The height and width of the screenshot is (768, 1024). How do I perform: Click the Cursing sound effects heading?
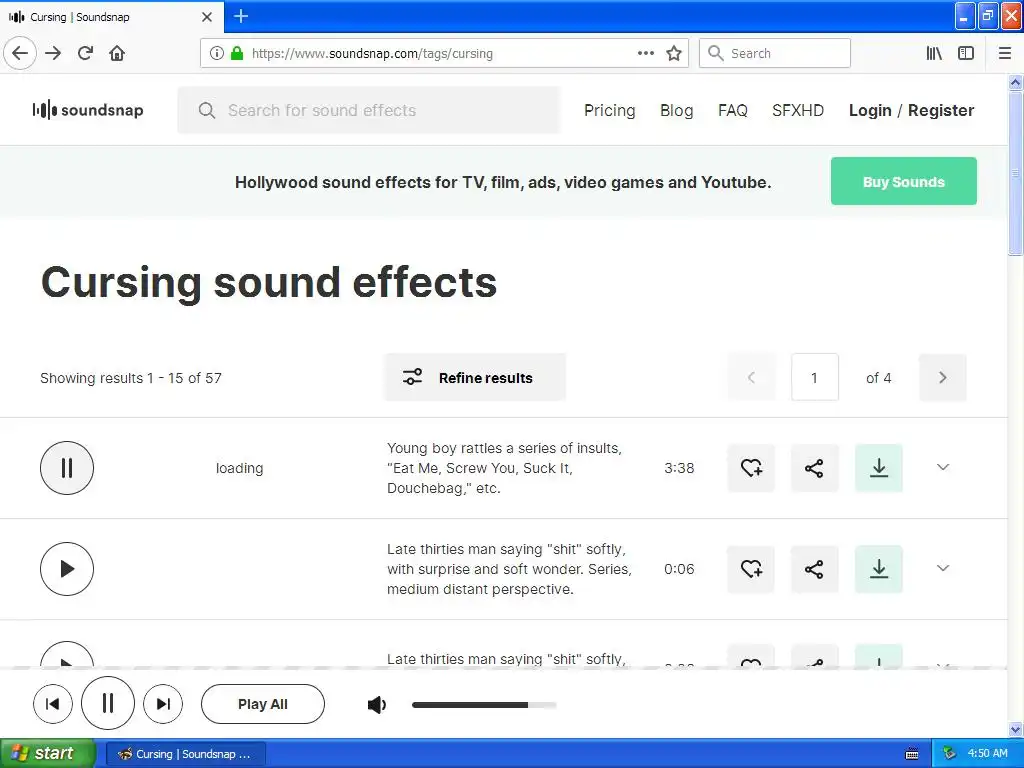click(x=268, y=282)
